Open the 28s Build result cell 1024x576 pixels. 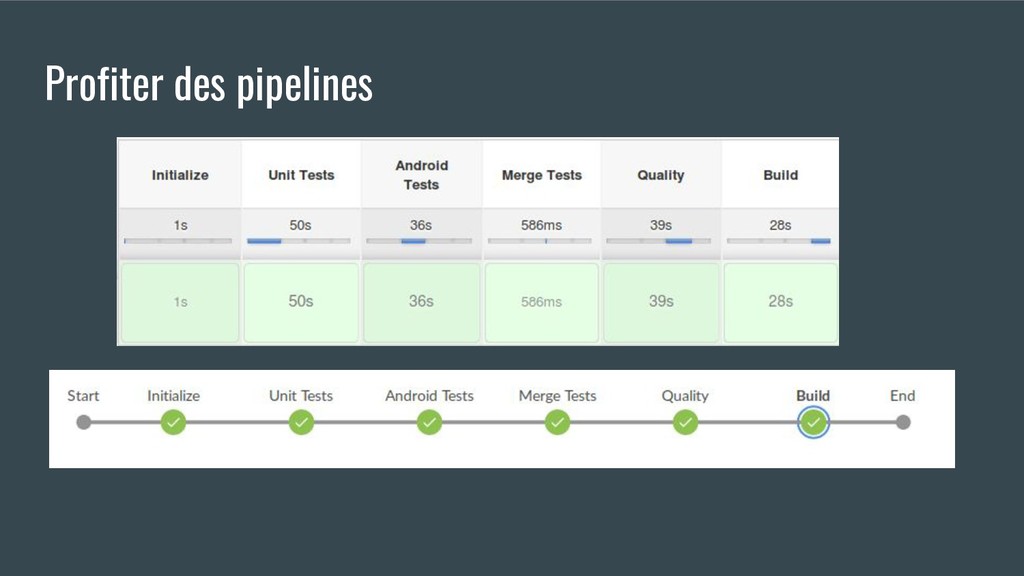pos(780,302)
